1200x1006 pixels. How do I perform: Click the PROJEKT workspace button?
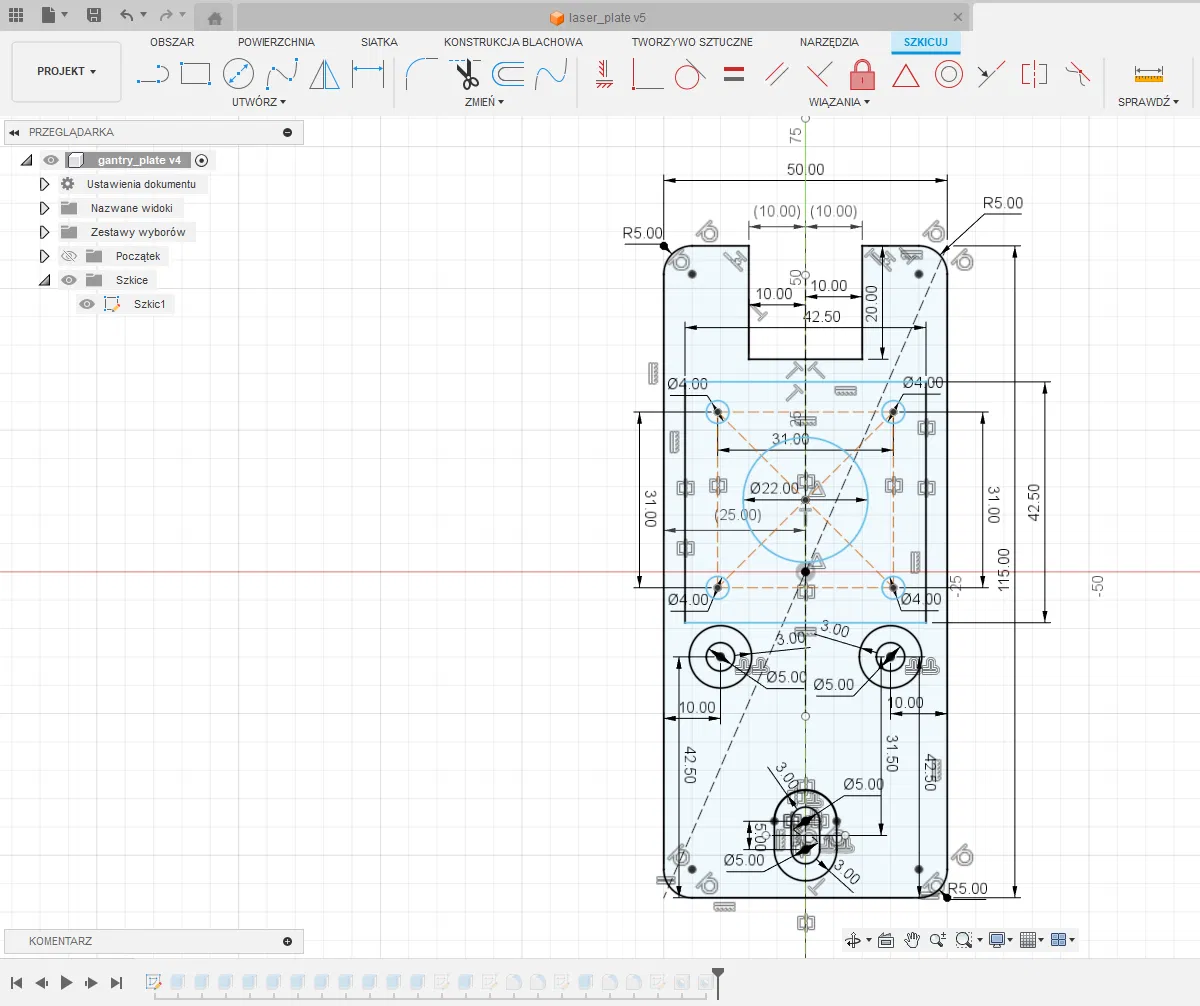click(66, 72)
